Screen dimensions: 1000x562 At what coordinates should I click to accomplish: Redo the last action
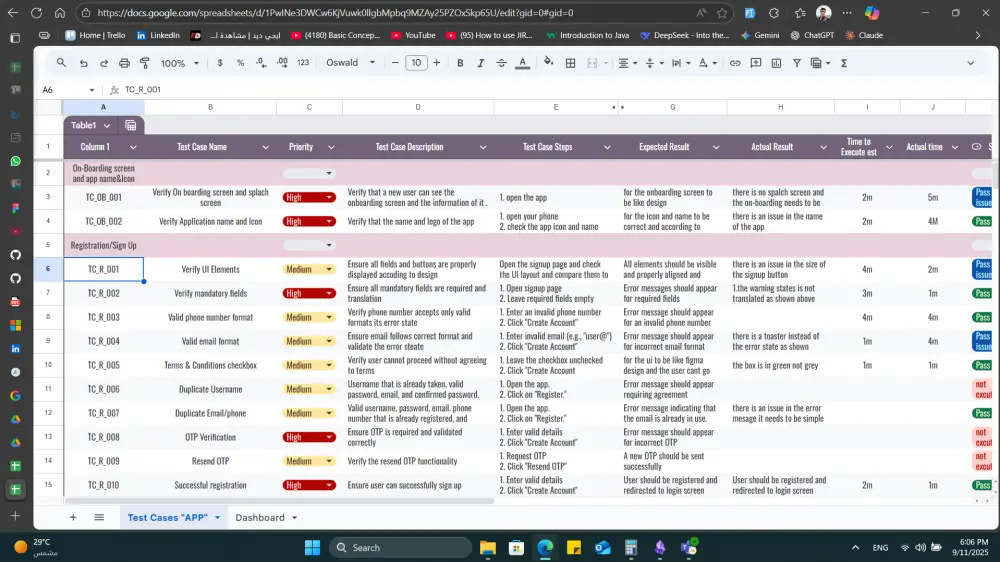tap(103, 63)
